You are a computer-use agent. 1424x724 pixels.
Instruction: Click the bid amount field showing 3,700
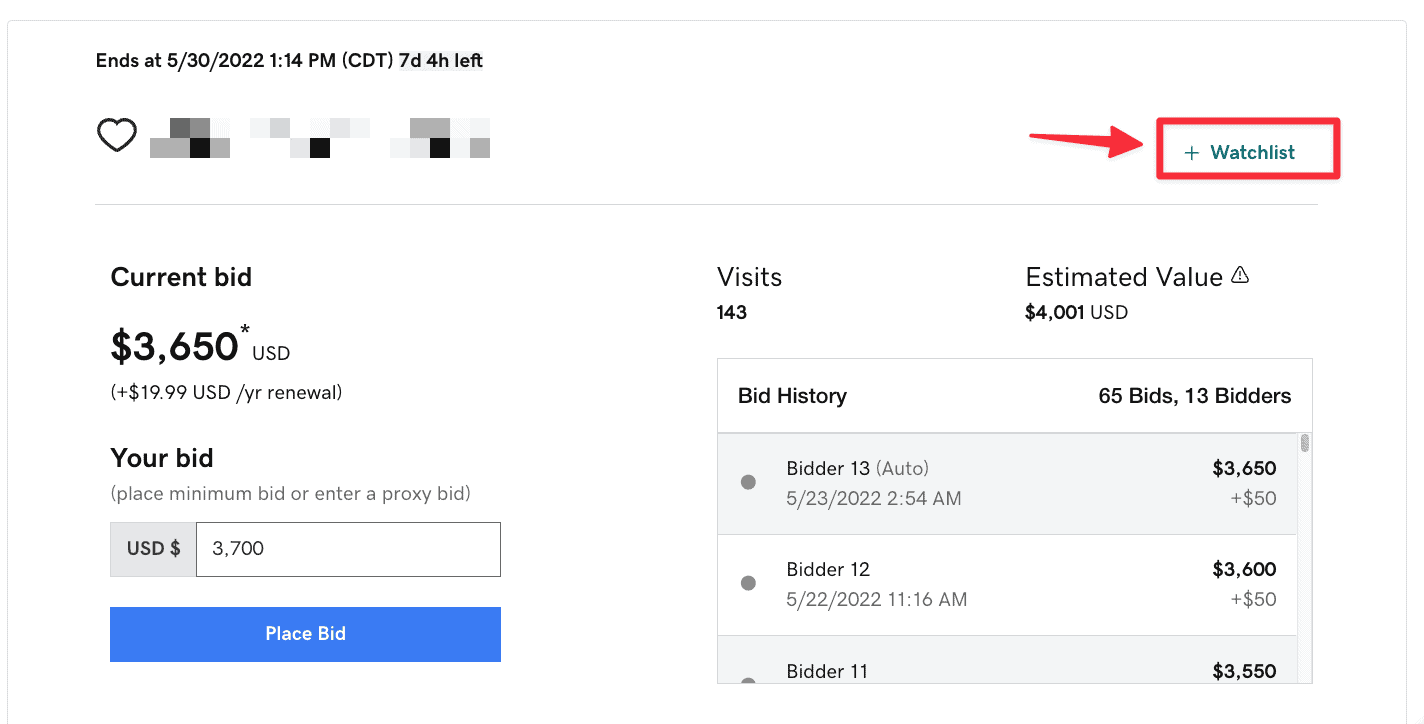348,549
